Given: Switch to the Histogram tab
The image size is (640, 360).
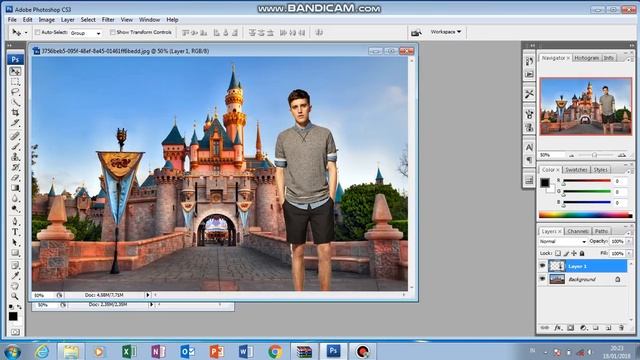Looking at the screenshot, I should point(587,58).
